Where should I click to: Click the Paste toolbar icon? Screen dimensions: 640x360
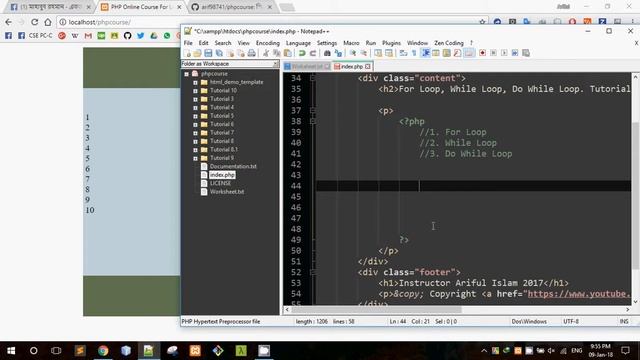[288, 53]
